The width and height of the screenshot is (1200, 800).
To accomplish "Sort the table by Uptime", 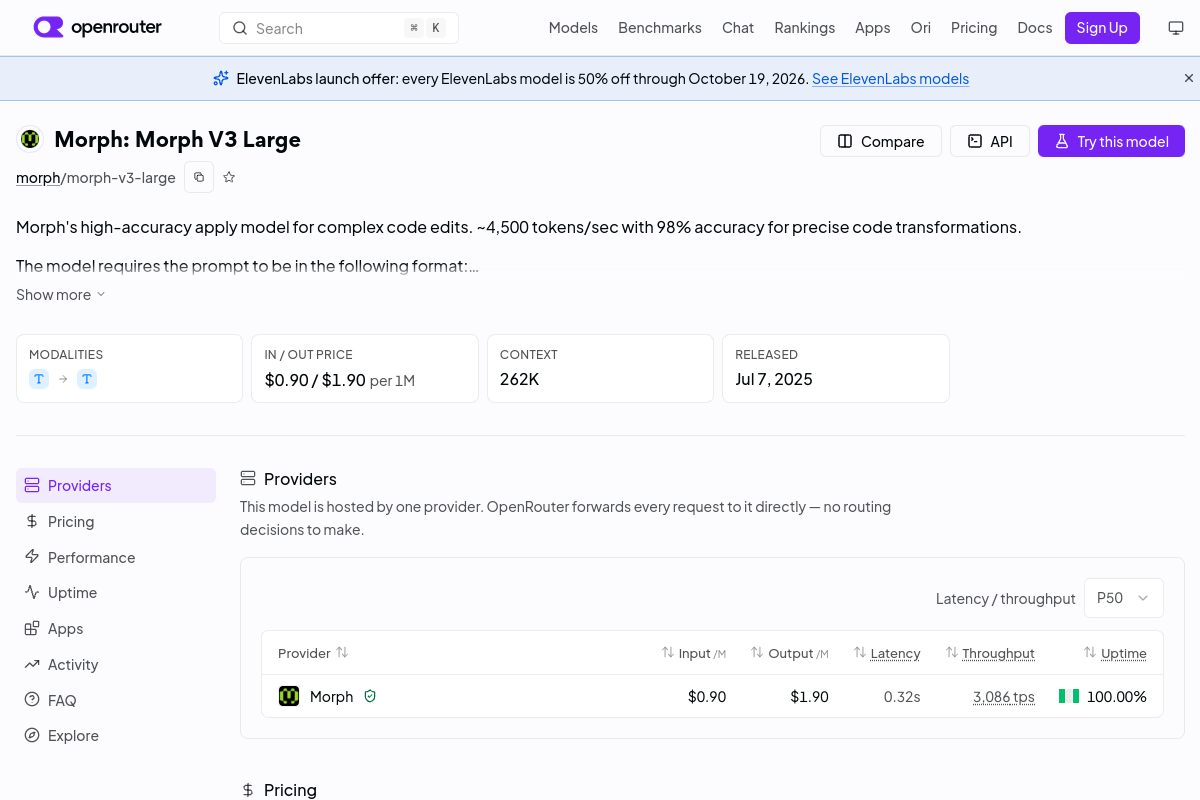I will [1115, 653].
